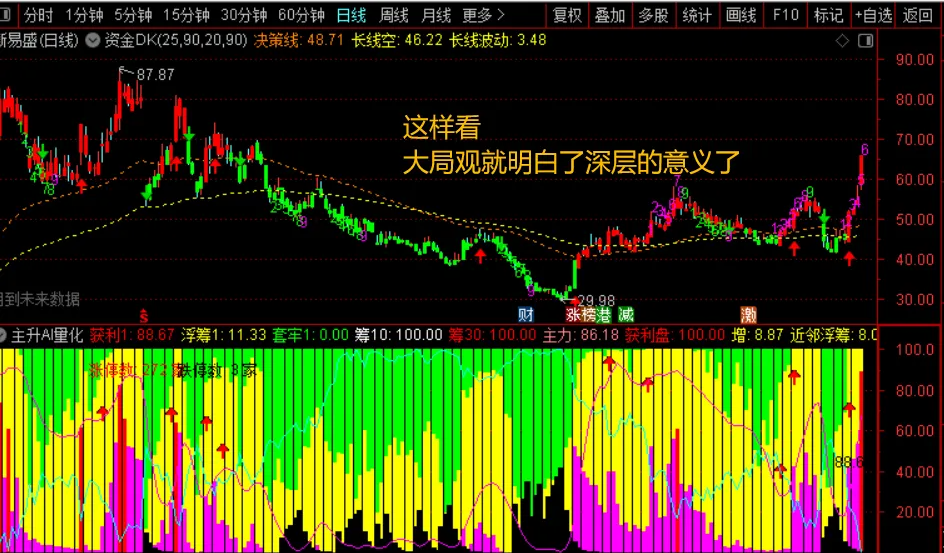Click the 长线空: 46.22 value
The width and height of the screenshot is (944, 553).
(397, 41)
